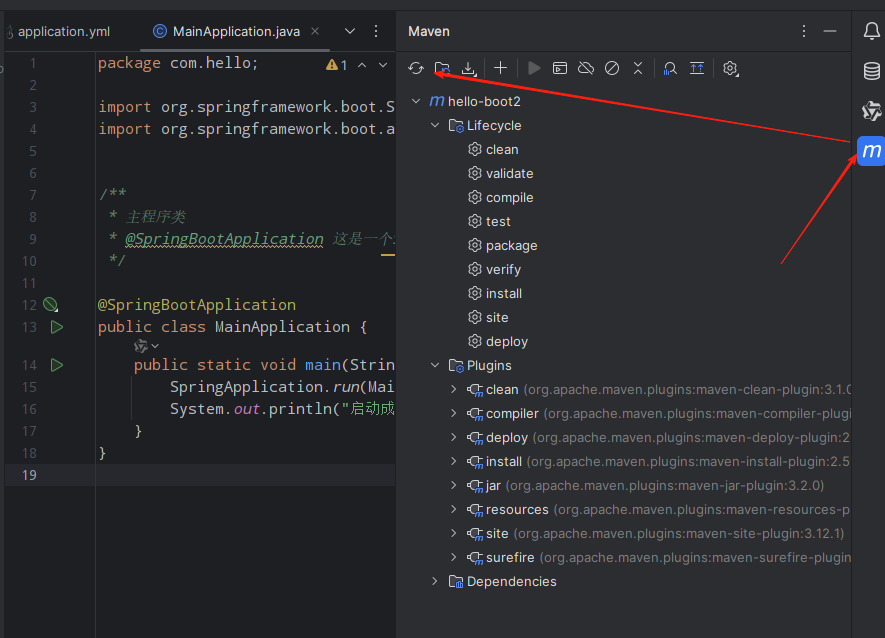The width and height of the screenshot is (885, 638).
Task: Toggle Maven tool window button
Action: pyautogui.click(x=871, y=151)
